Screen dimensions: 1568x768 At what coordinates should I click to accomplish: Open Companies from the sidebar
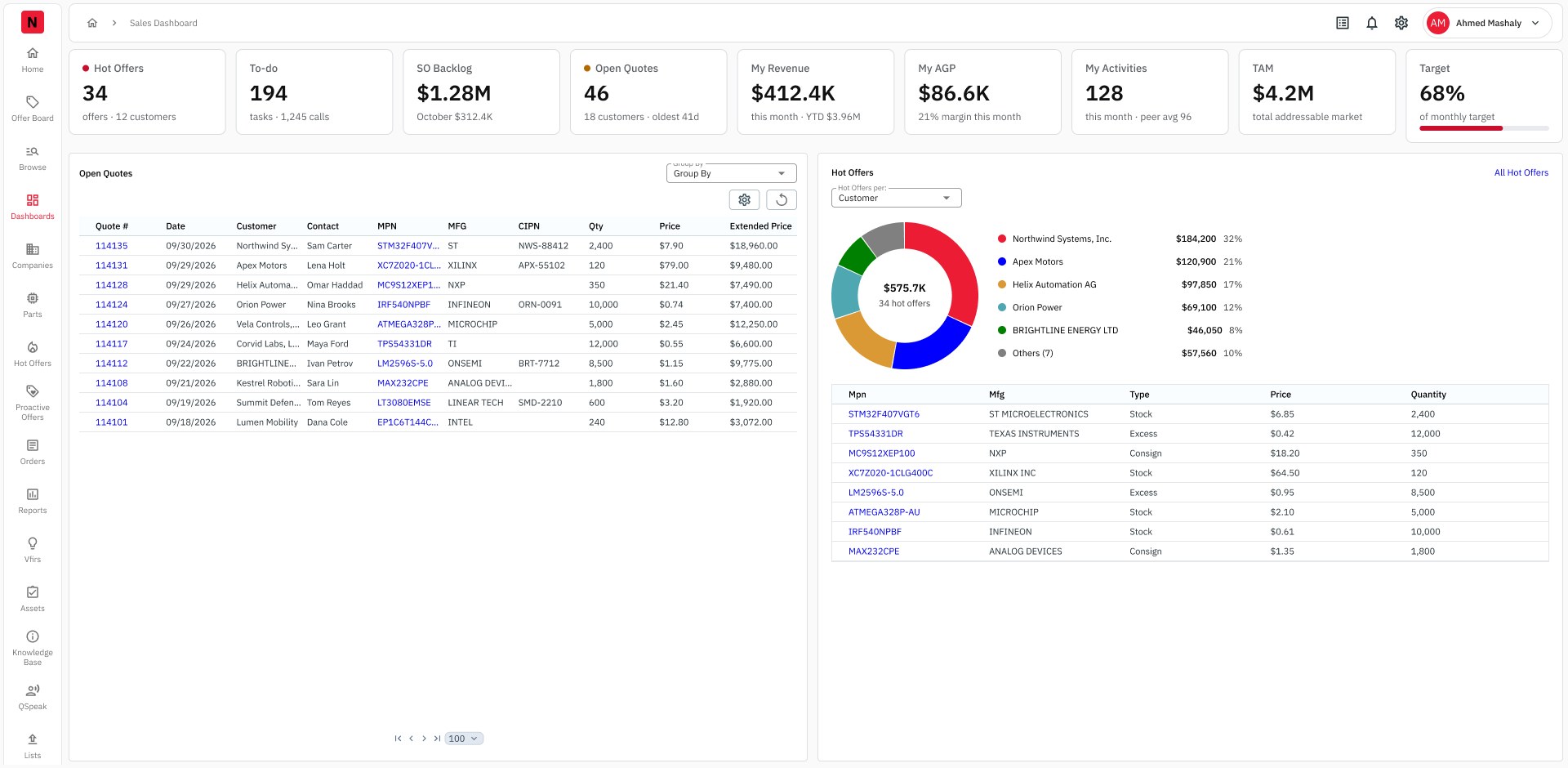click(x=33, y=257)
